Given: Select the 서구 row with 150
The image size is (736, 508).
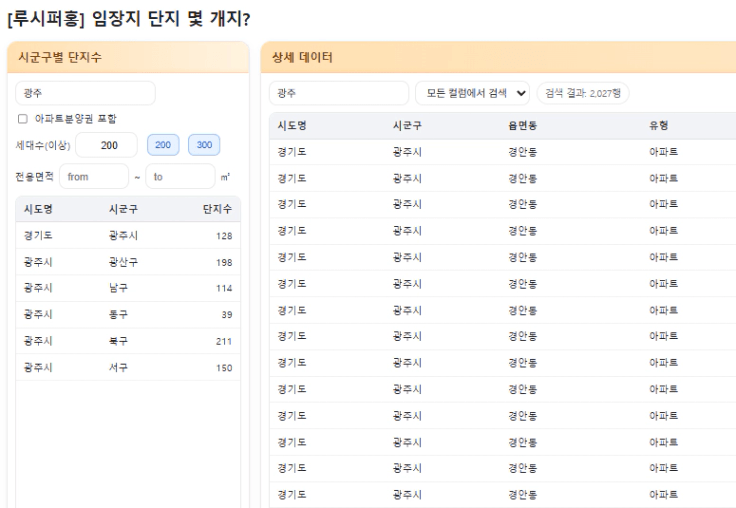Looking at the screenshot, I should 127,367.
